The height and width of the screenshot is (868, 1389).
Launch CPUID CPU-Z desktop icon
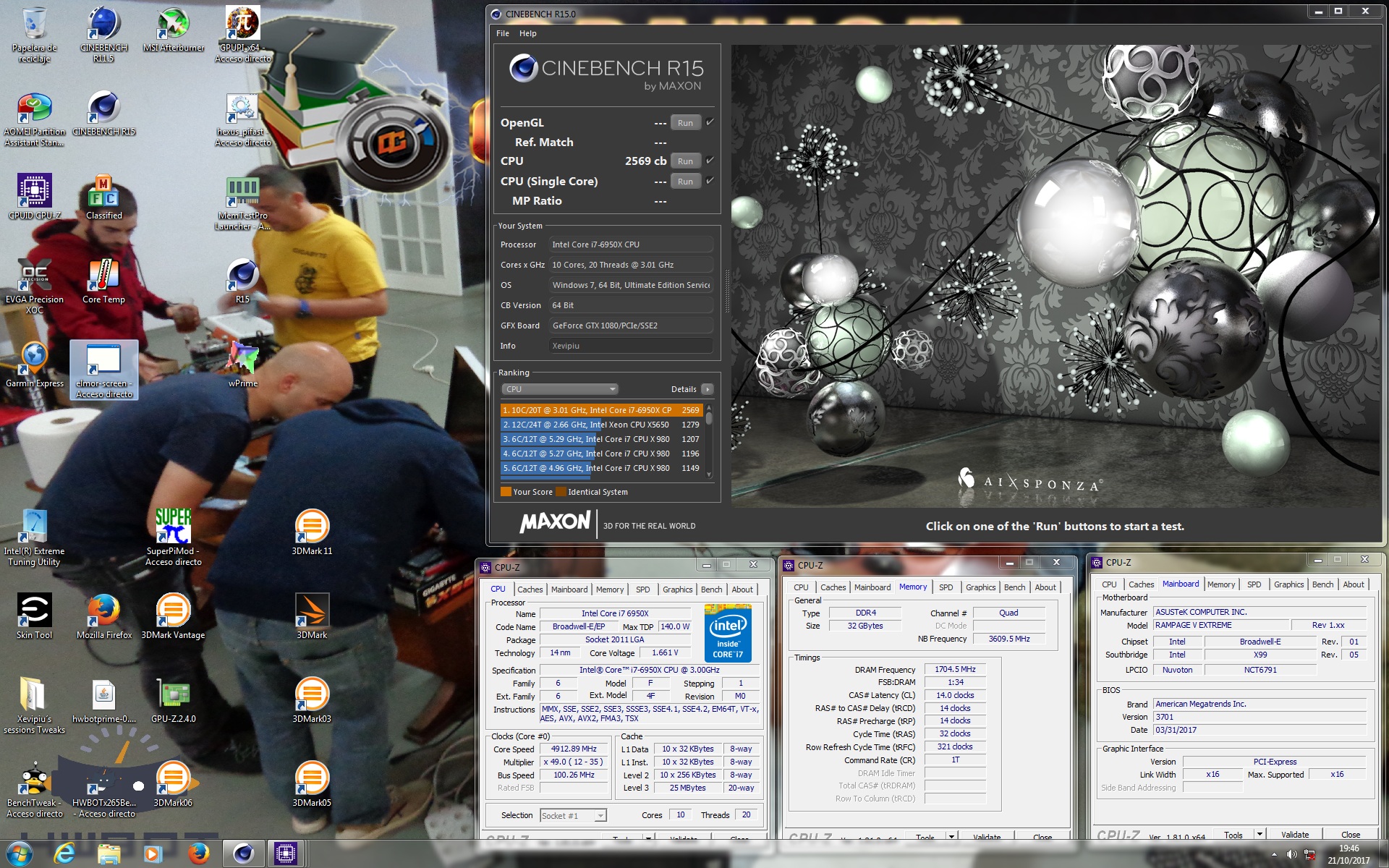(x=34, y=197)
